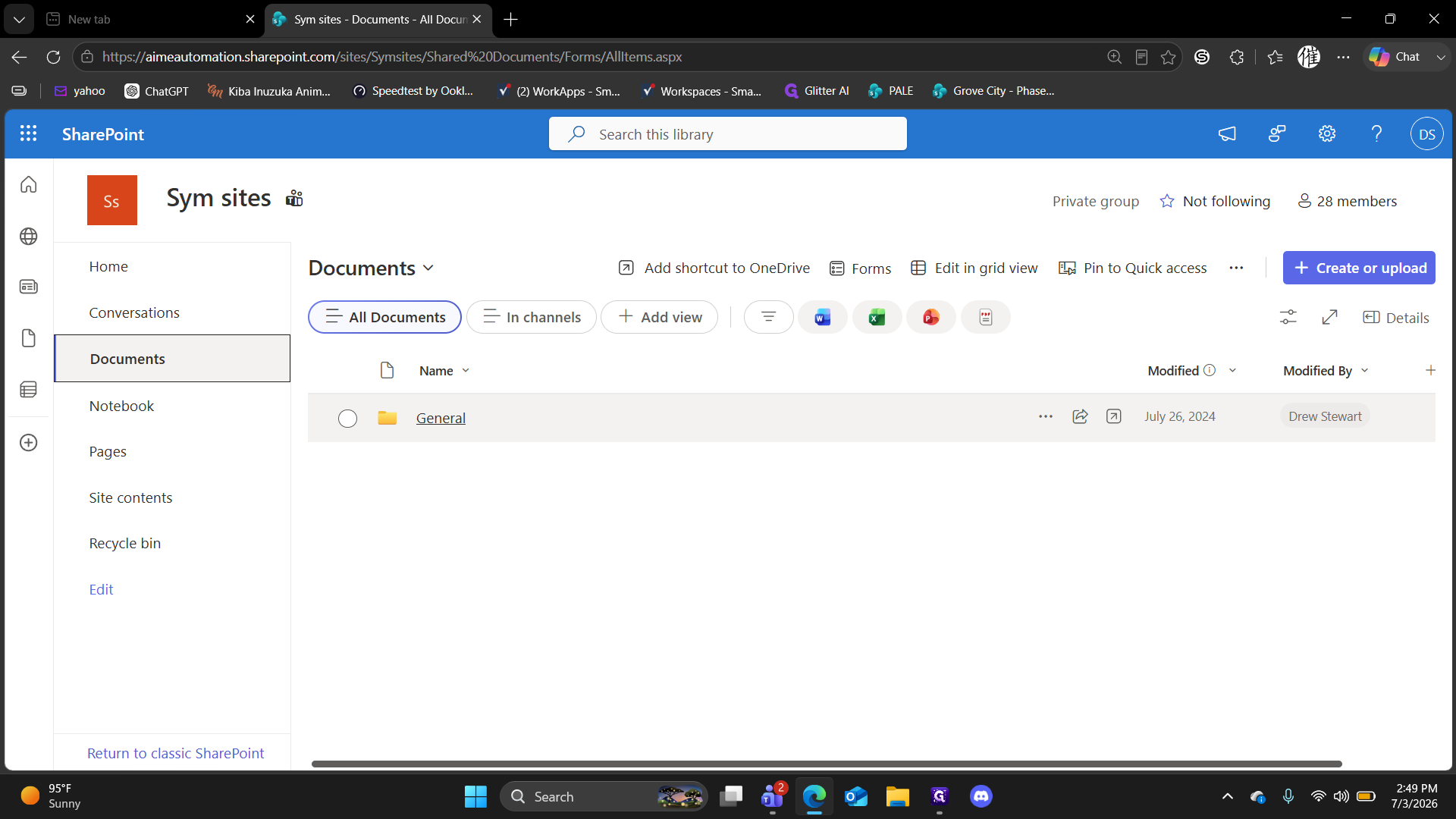Open more actions for General folder

click(x=1046, y=416)
